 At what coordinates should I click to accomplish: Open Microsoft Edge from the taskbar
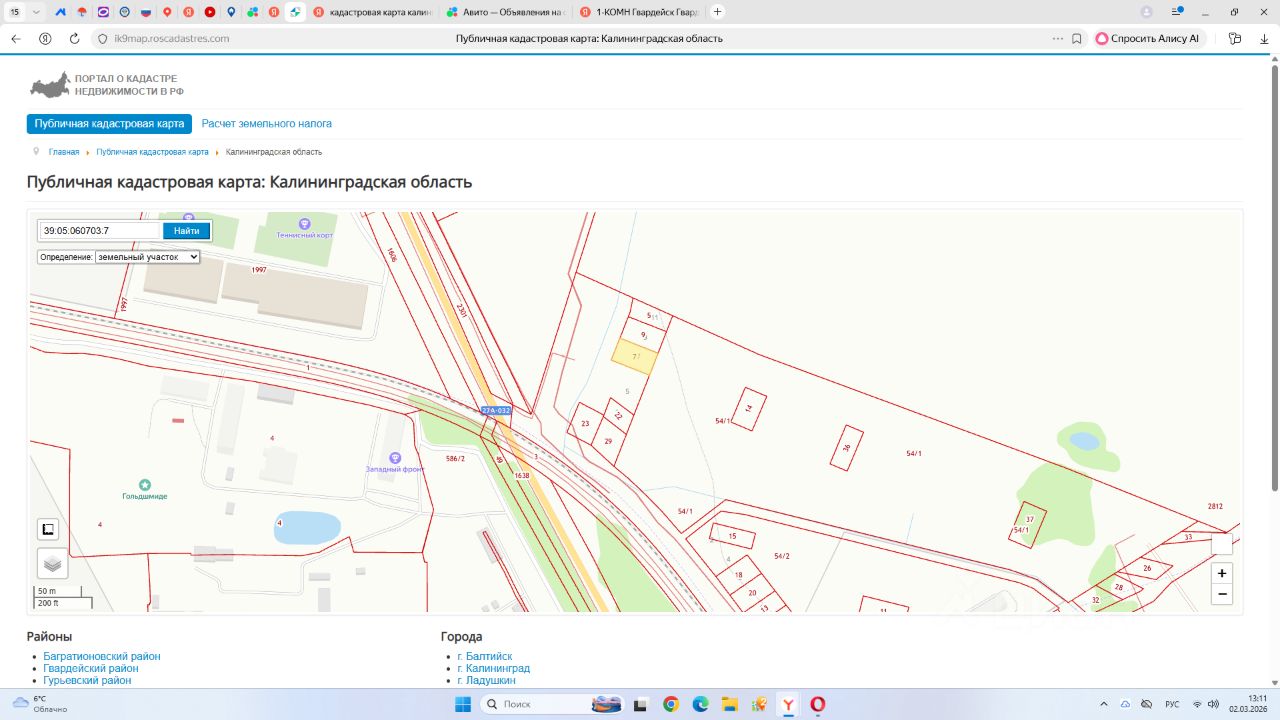(701, 704)
